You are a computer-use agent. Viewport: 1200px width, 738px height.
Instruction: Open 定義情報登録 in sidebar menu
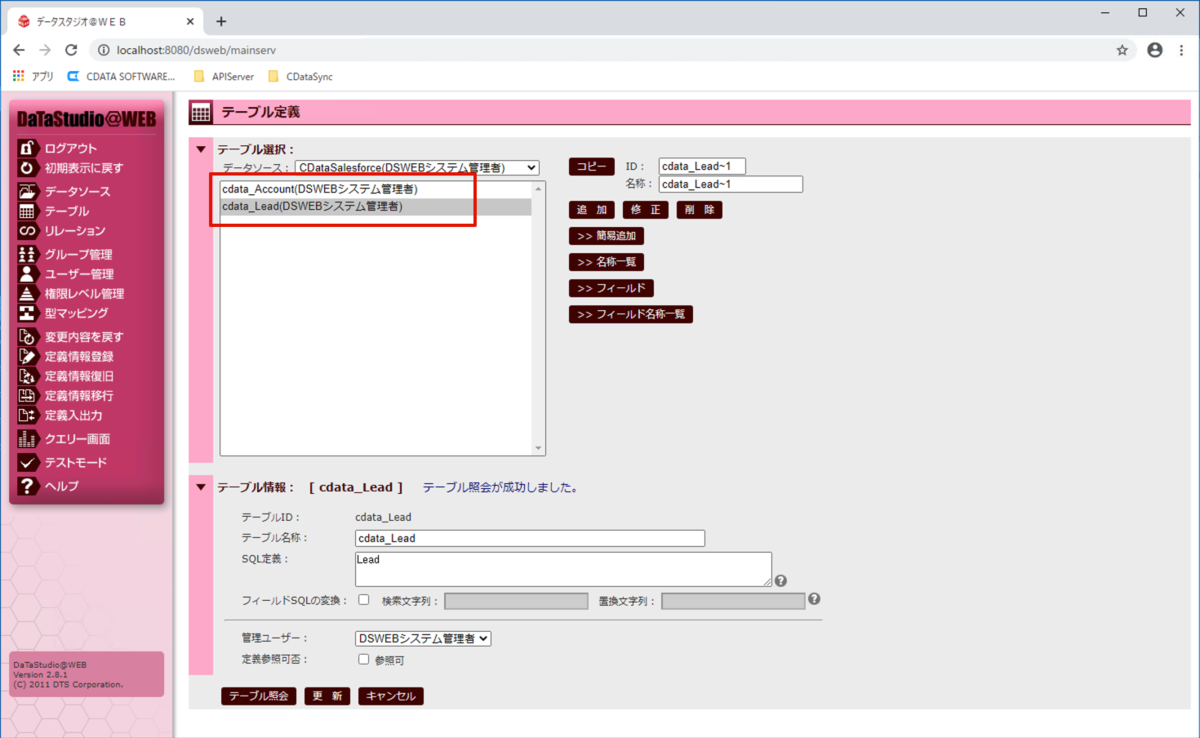(x=79, y=357)
